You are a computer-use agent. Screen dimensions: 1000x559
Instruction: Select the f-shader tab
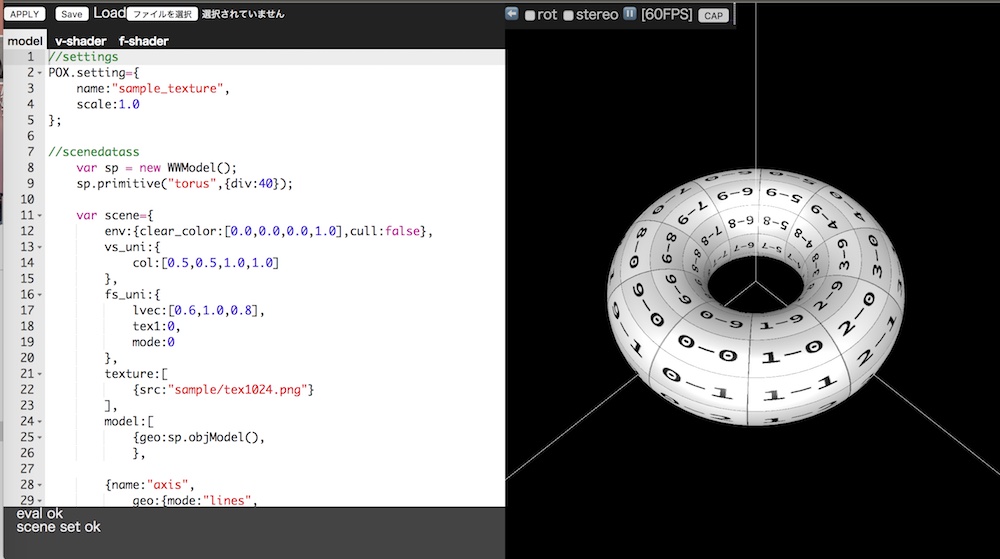143,41
